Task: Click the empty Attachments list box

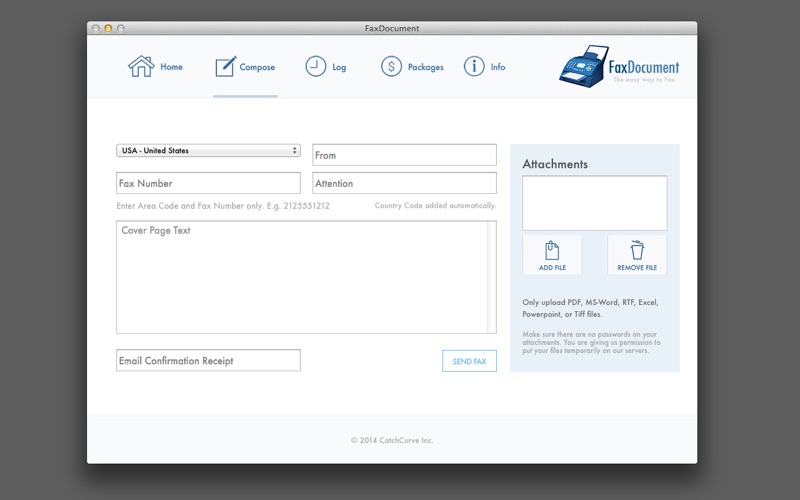Action: pos(595,203)
